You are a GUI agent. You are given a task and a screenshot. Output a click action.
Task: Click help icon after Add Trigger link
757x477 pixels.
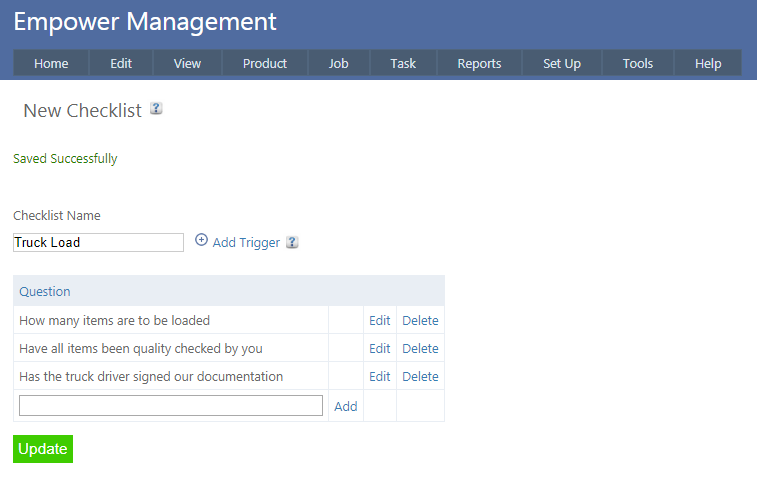[292, 242]
